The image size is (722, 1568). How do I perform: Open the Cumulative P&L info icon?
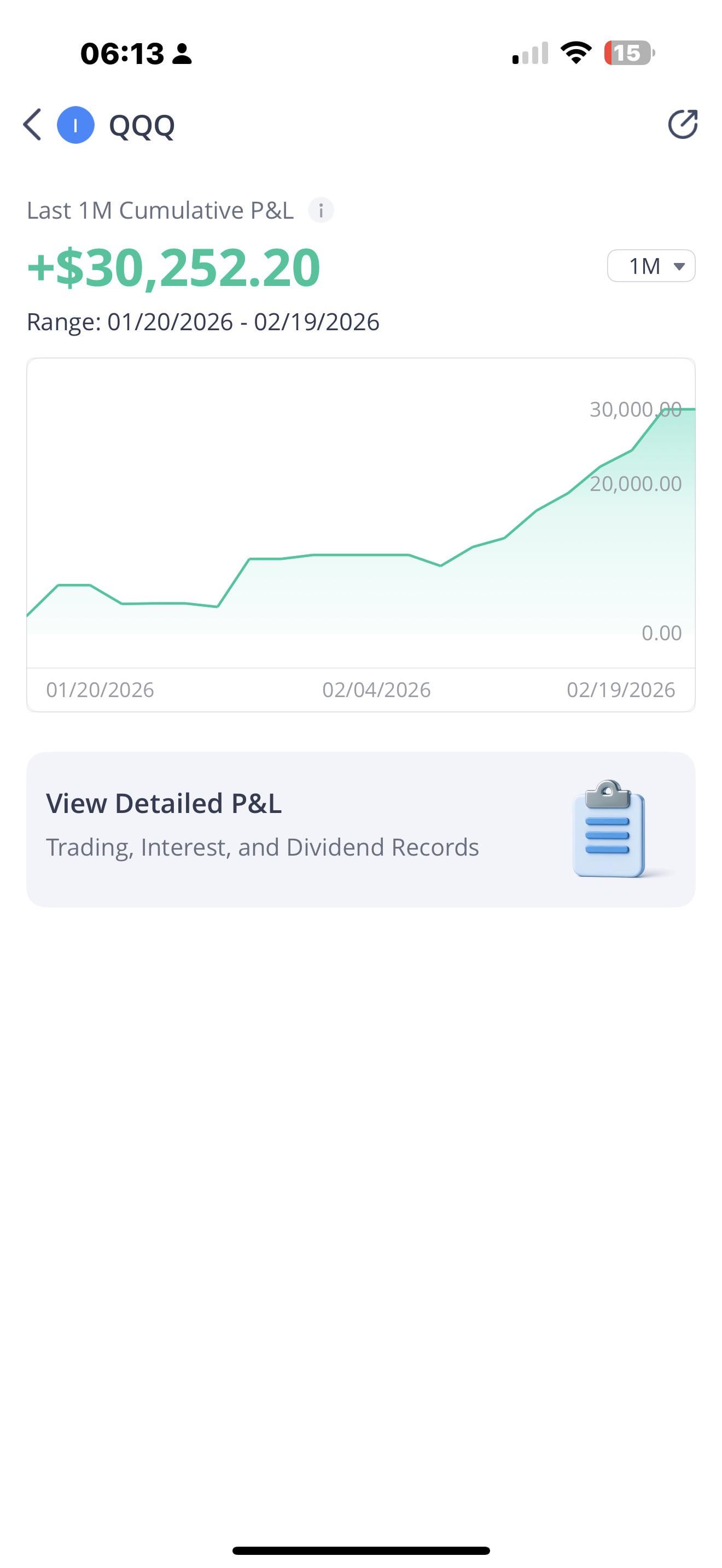[x=321, y=210]
